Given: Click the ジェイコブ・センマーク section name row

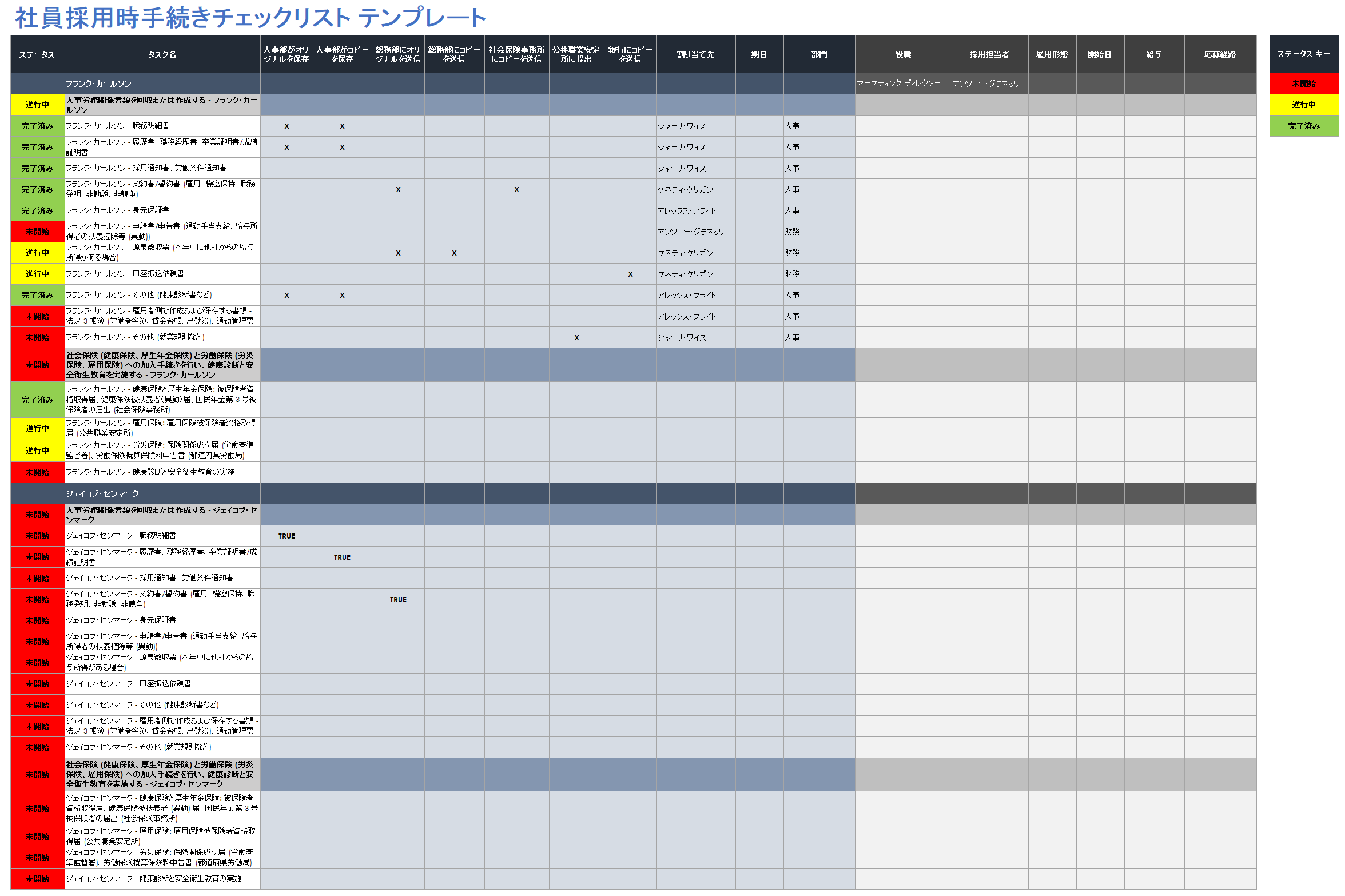Looking at the screenshot, I should (162, 493).
